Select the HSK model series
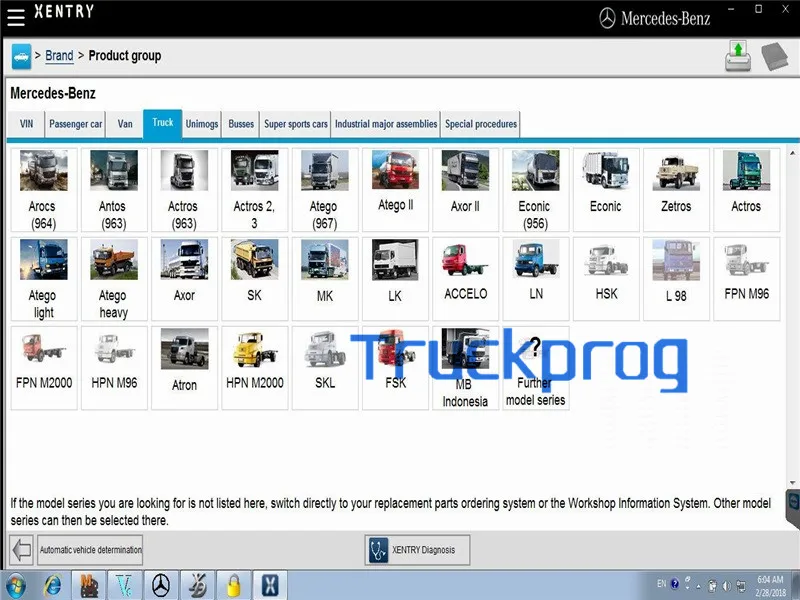 pos(606,279)
